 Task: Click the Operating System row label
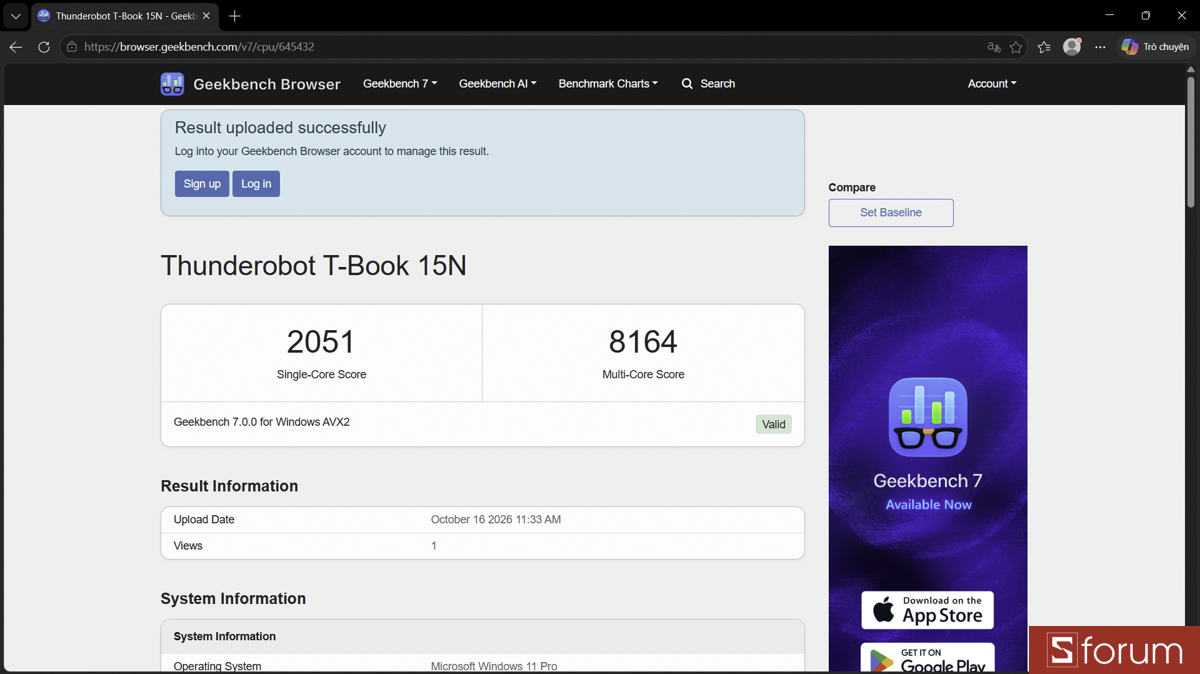[217, 666]
